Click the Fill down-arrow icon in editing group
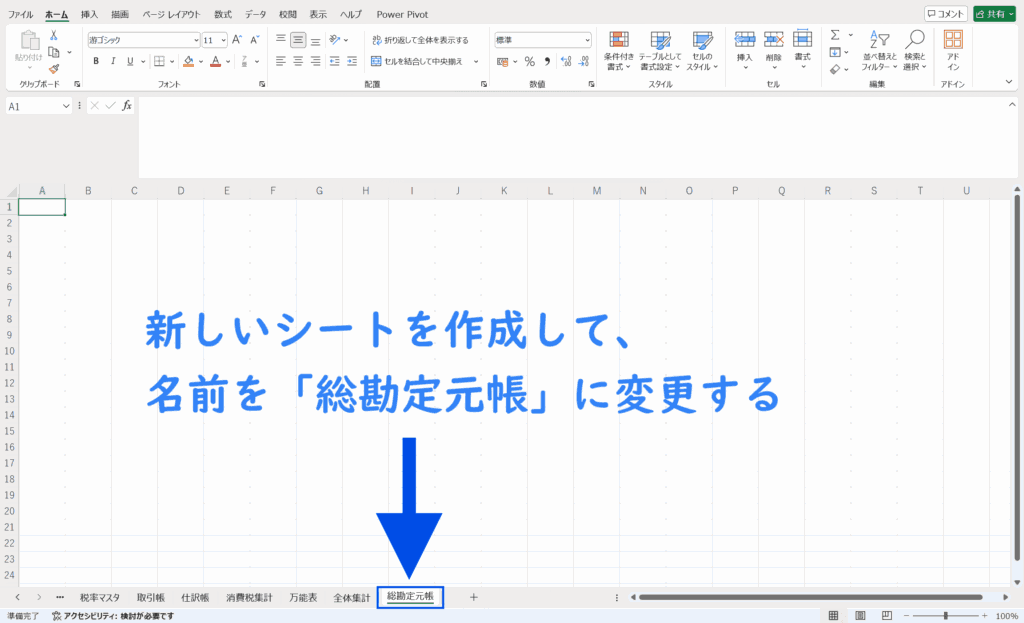1024x623 pixels. pos(835,52)
